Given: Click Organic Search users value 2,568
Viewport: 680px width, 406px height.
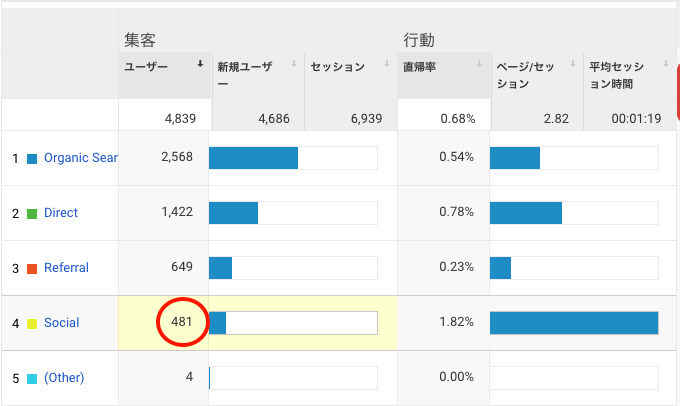Looking at the screenshot, I should point(177,157).
